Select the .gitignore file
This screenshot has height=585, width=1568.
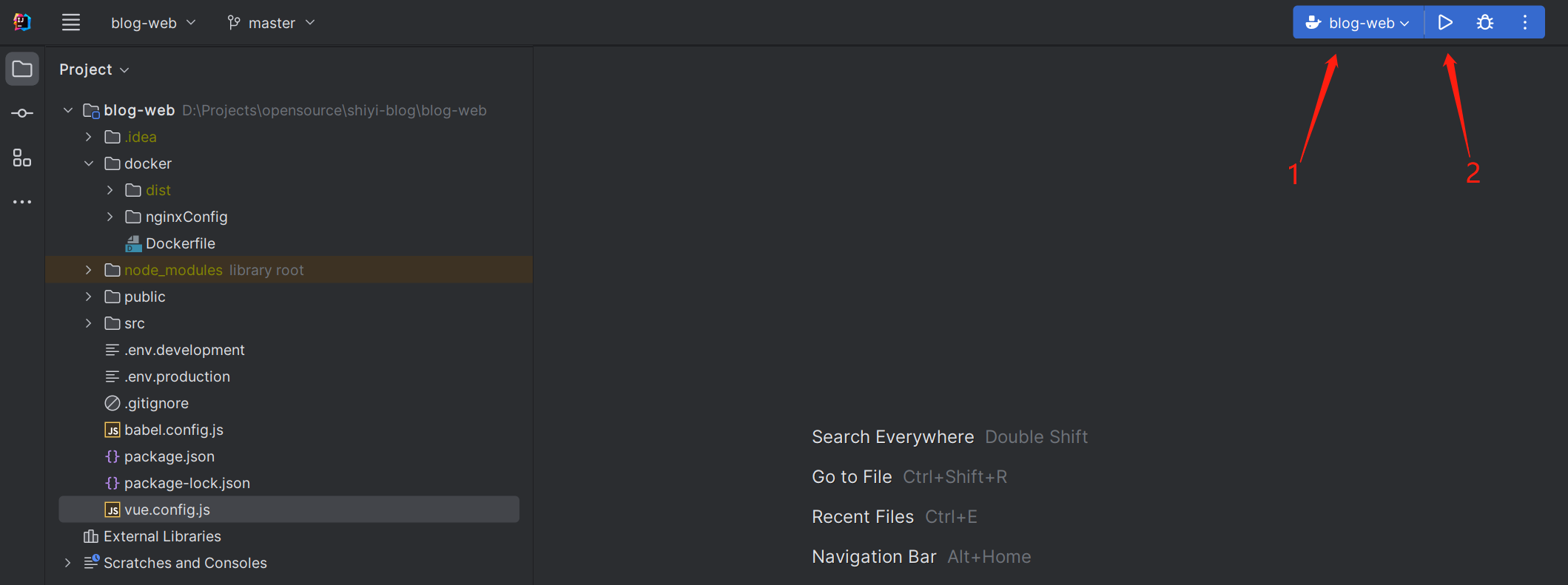pos(156,403)
